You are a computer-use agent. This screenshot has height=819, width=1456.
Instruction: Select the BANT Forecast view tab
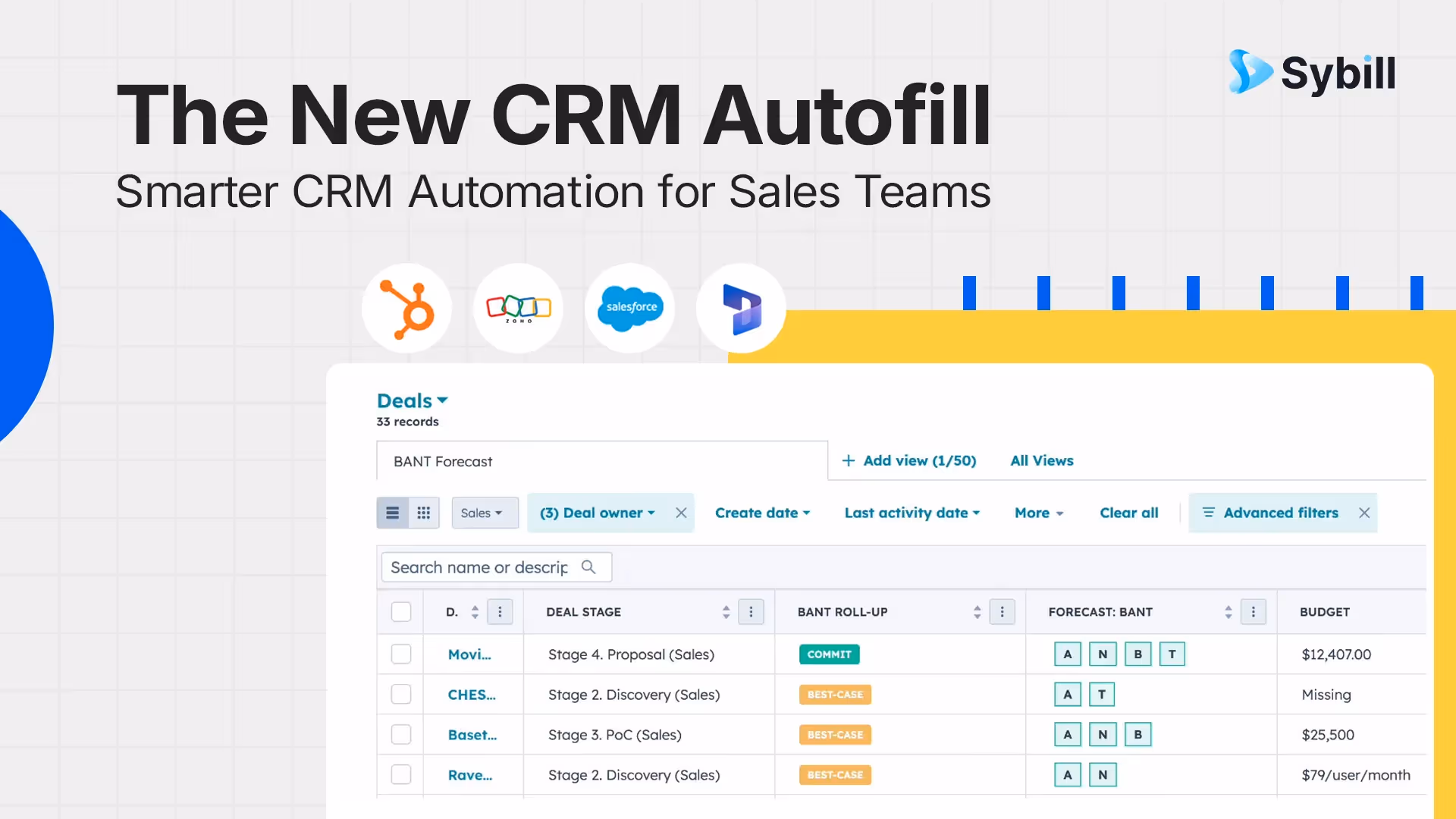point(602,461)
